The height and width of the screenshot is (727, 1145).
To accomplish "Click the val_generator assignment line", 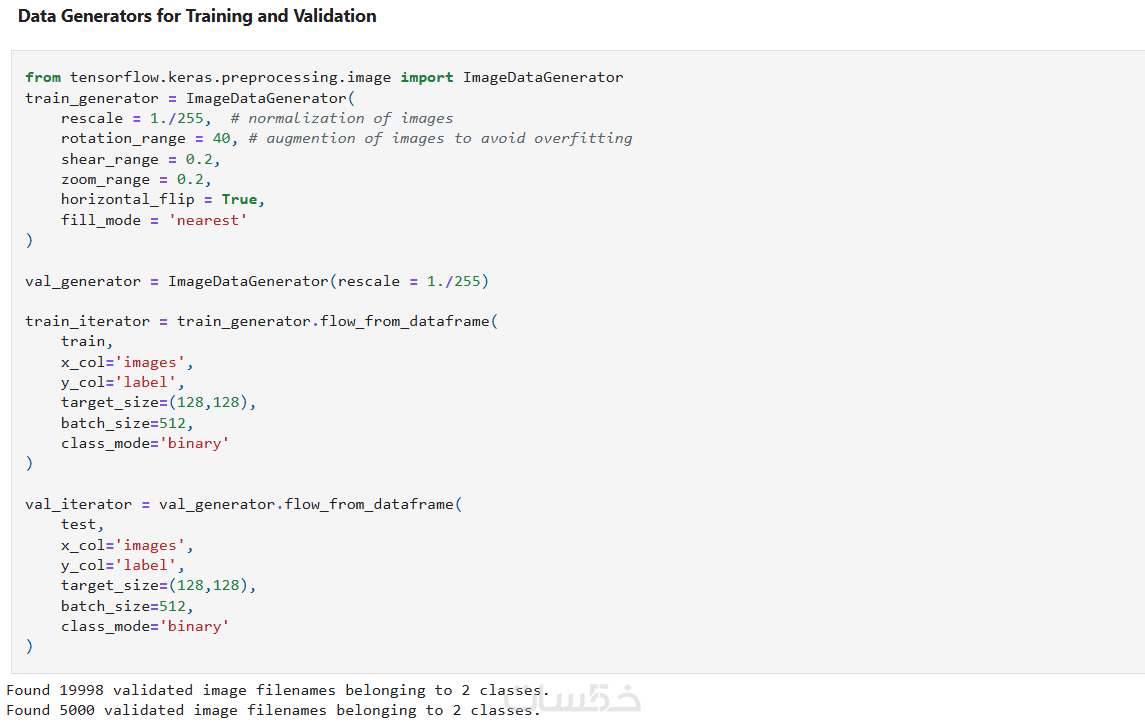I will tap(257, 281).
